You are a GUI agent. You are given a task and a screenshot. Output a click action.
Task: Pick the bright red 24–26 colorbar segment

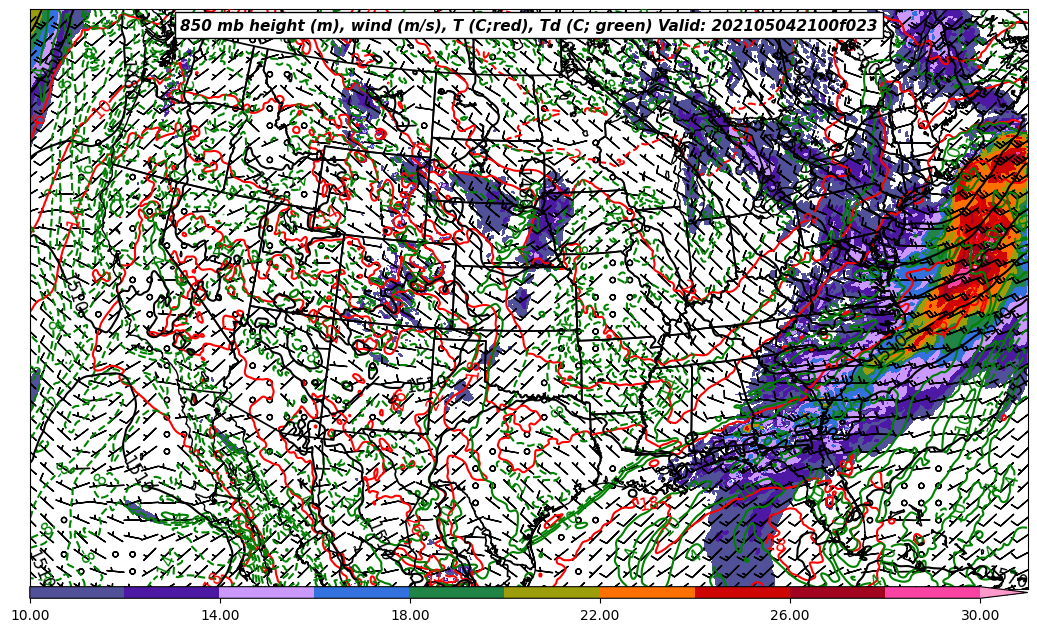tap(742, 592)
